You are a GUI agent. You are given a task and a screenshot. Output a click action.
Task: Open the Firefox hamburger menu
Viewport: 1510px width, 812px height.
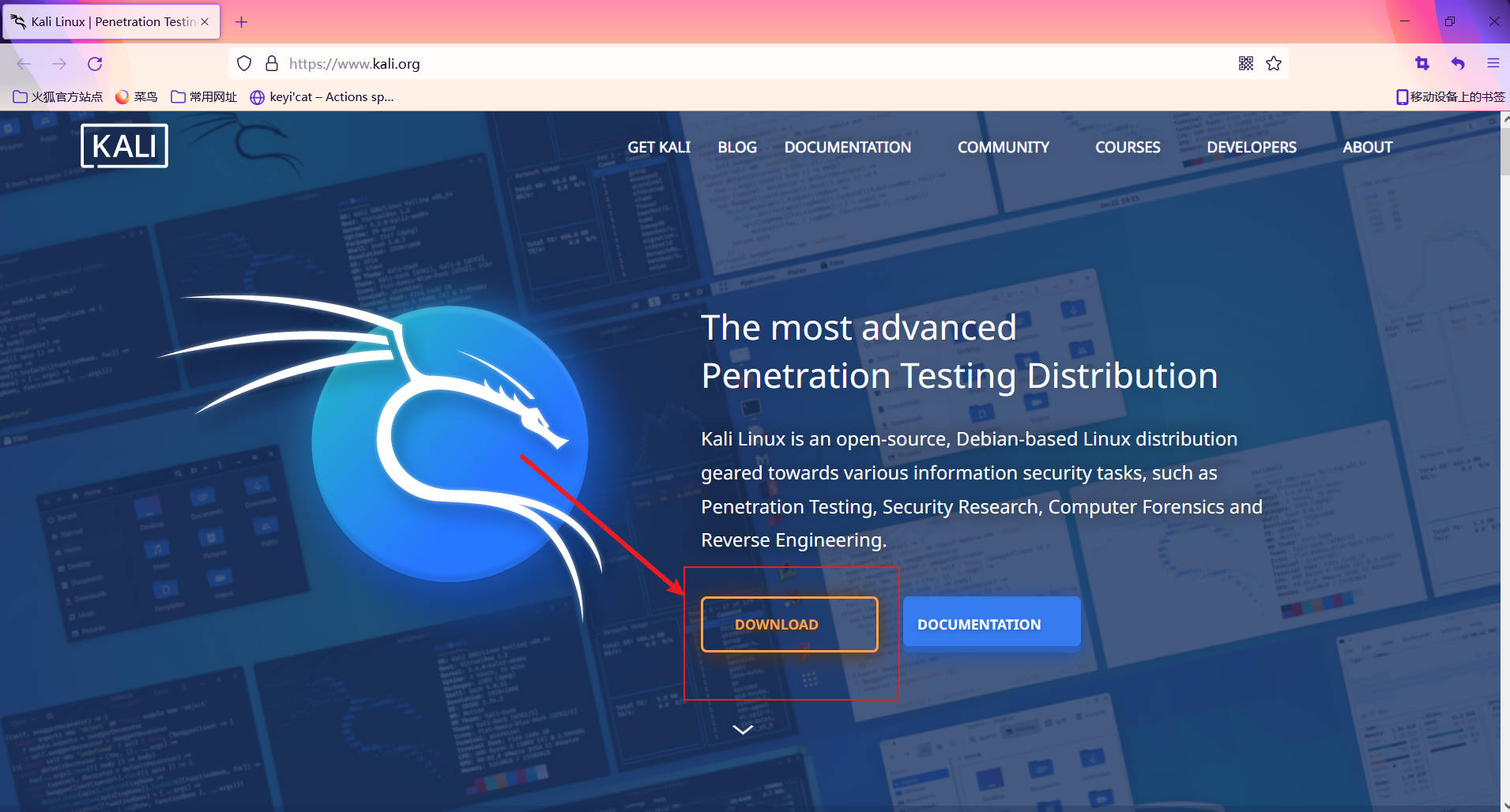(1493, 64)
